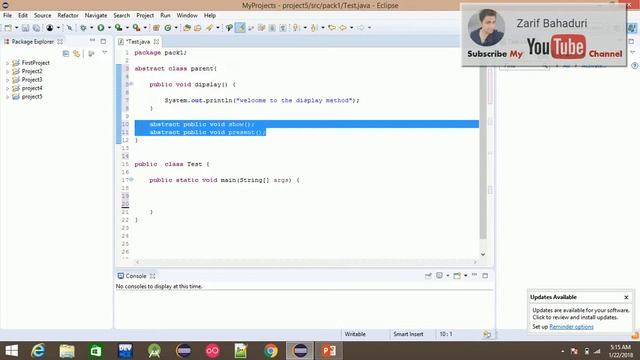Open Internet Explorer from the taskbar
The width and height of the screenshot is (640, 360).
point(38,351)
